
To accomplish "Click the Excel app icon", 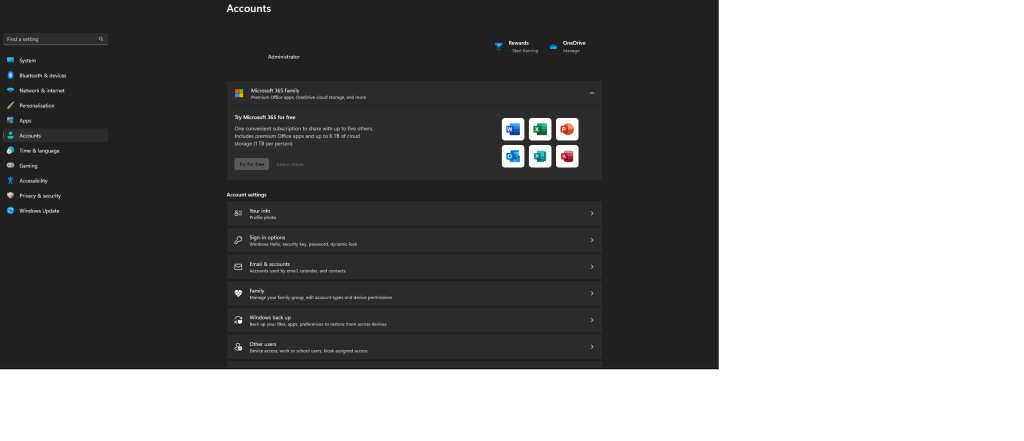I will tap(540, 129).
